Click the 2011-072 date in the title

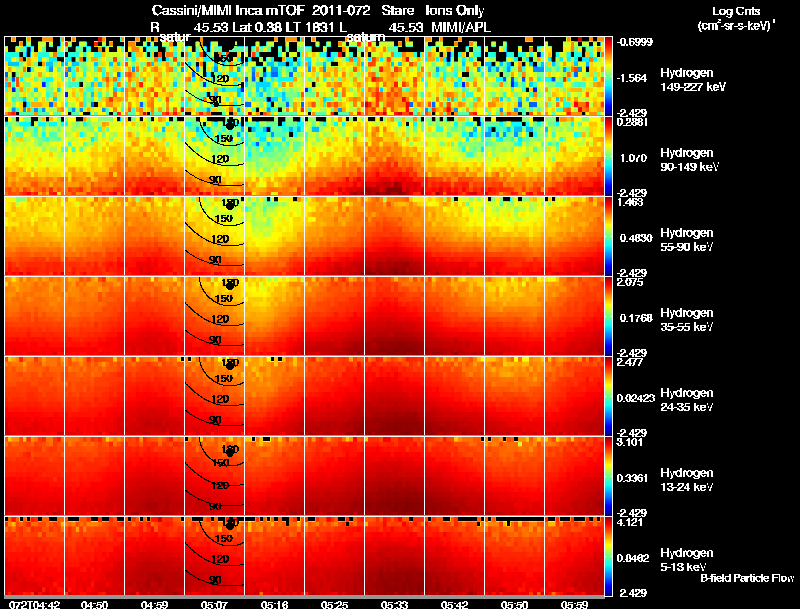341,11
